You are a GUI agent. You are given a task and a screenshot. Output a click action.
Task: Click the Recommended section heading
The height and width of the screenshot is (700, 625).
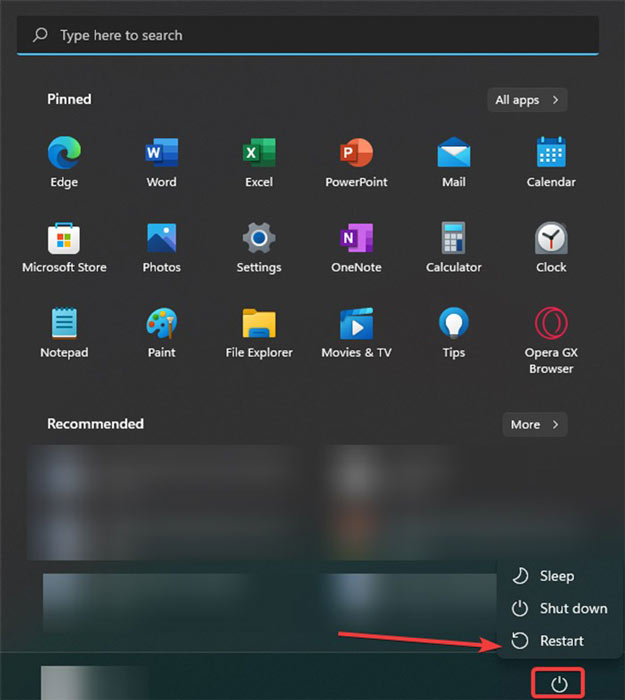96,424
